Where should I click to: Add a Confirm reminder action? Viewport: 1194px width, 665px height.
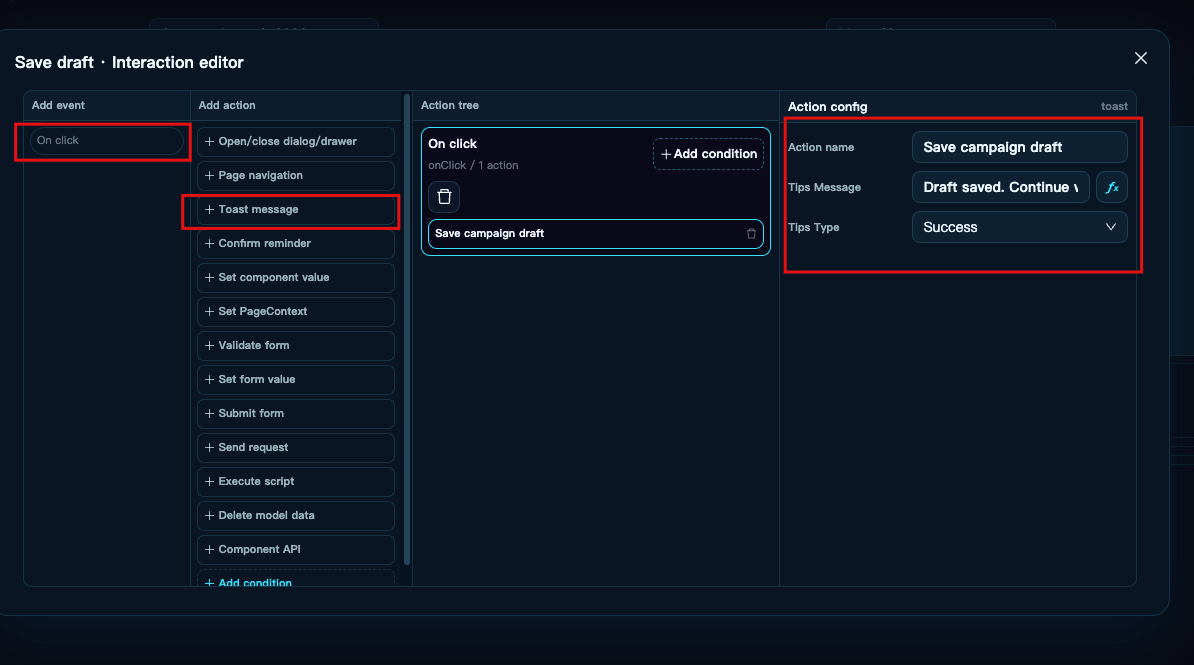295,244
